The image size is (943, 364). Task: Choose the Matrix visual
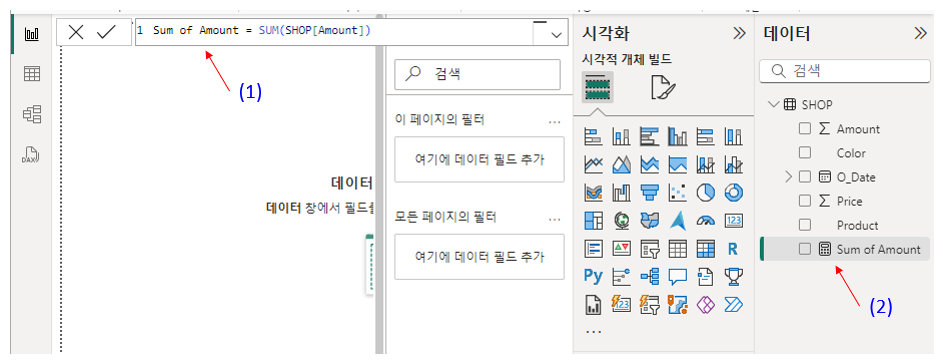[x=705, y=248]
